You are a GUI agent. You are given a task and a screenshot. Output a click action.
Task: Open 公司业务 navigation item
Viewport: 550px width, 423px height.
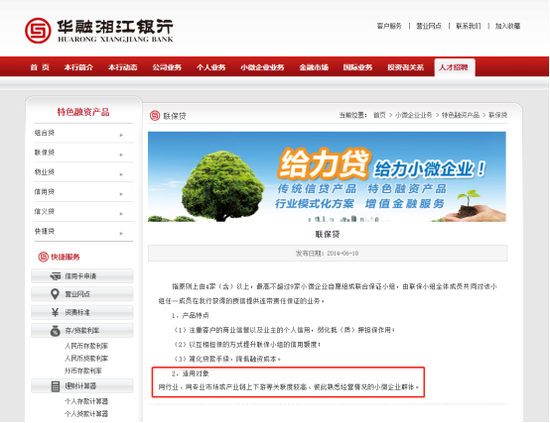[x=167, y=67]
